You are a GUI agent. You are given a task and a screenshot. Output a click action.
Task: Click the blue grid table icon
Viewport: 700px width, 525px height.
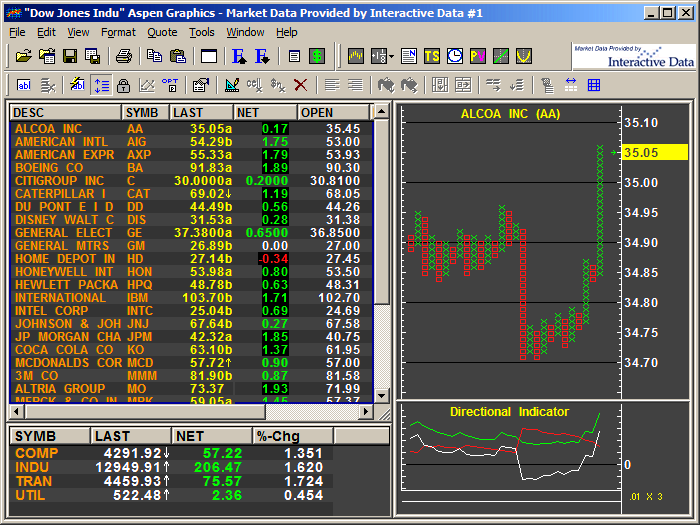594,85
